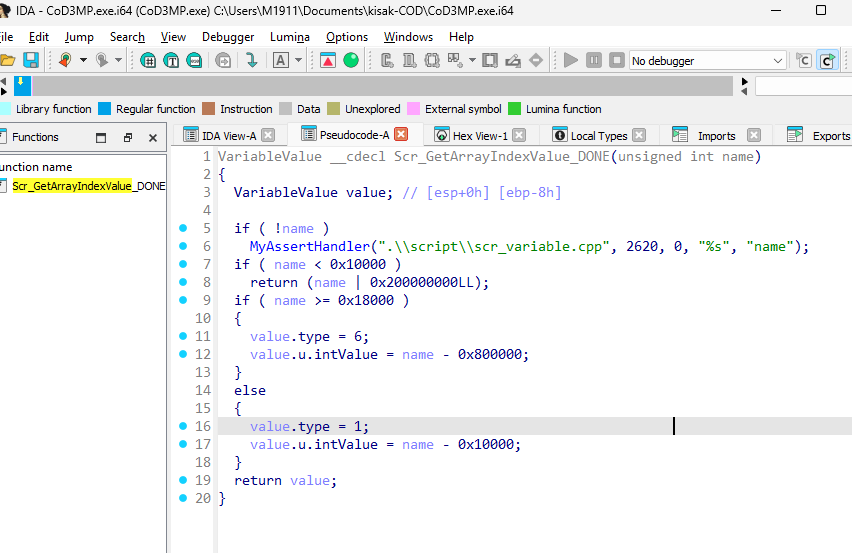Click the gray framed-square toolbar icon
Screen dimensions: 852x553
pos(490,60)
